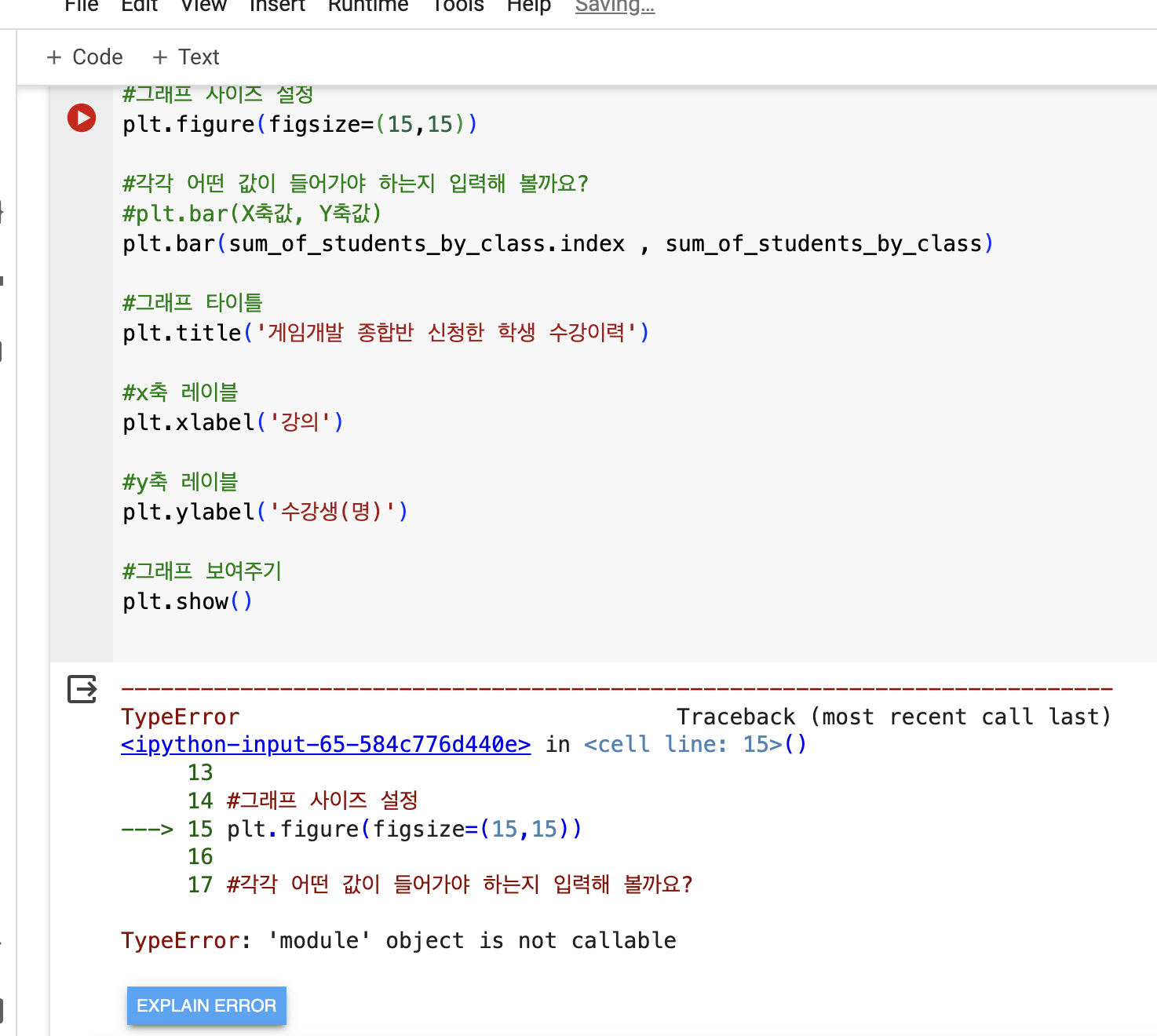Click the EXPLAIN ERROR button

point(206,1005)
